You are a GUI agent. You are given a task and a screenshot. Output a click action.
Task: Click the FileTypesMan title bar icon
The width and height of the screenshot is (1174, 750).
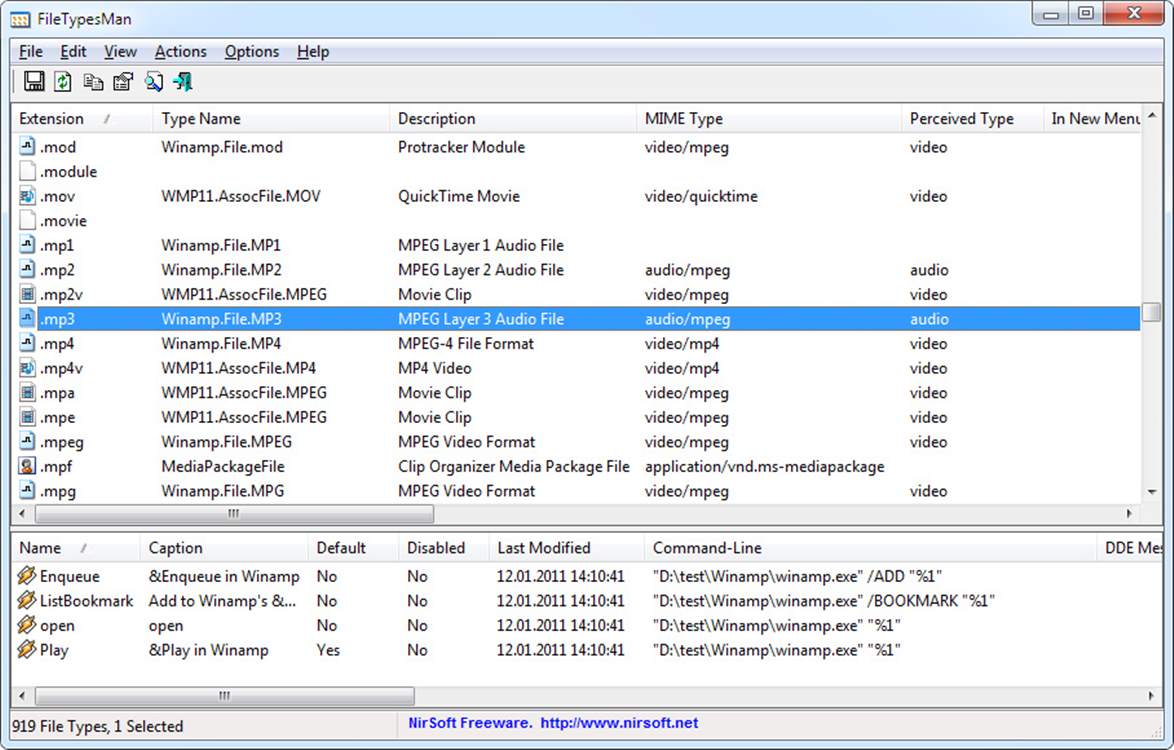[20, 19]
